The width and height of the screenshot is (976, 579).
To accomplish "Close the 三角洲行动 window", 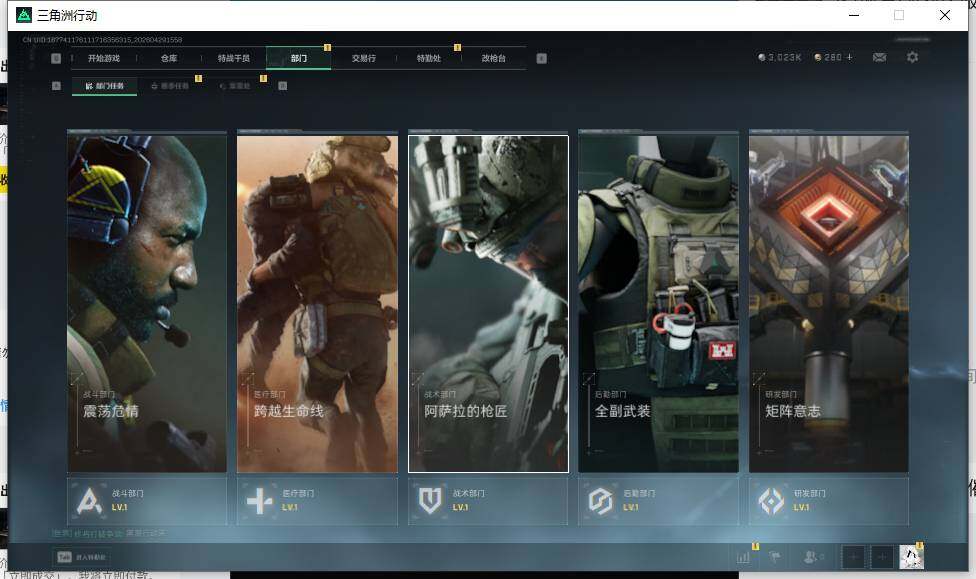I will (945, 15).
